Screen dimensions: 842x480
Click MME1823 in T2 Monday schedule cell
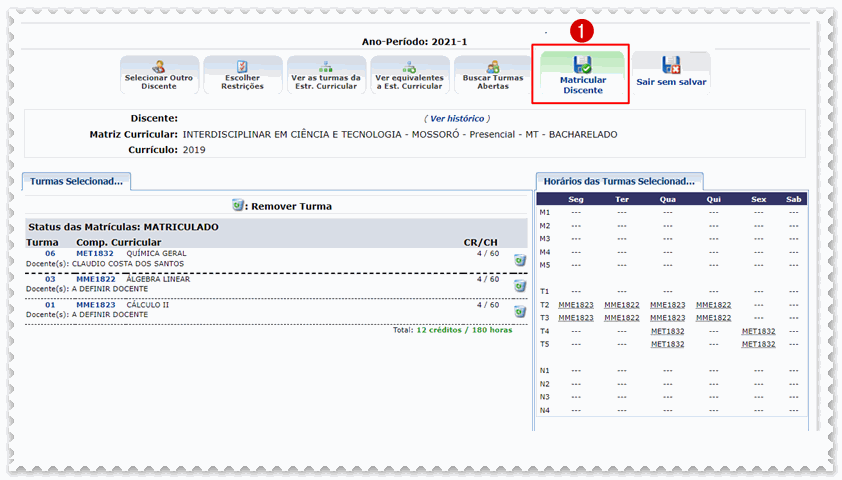575,304
